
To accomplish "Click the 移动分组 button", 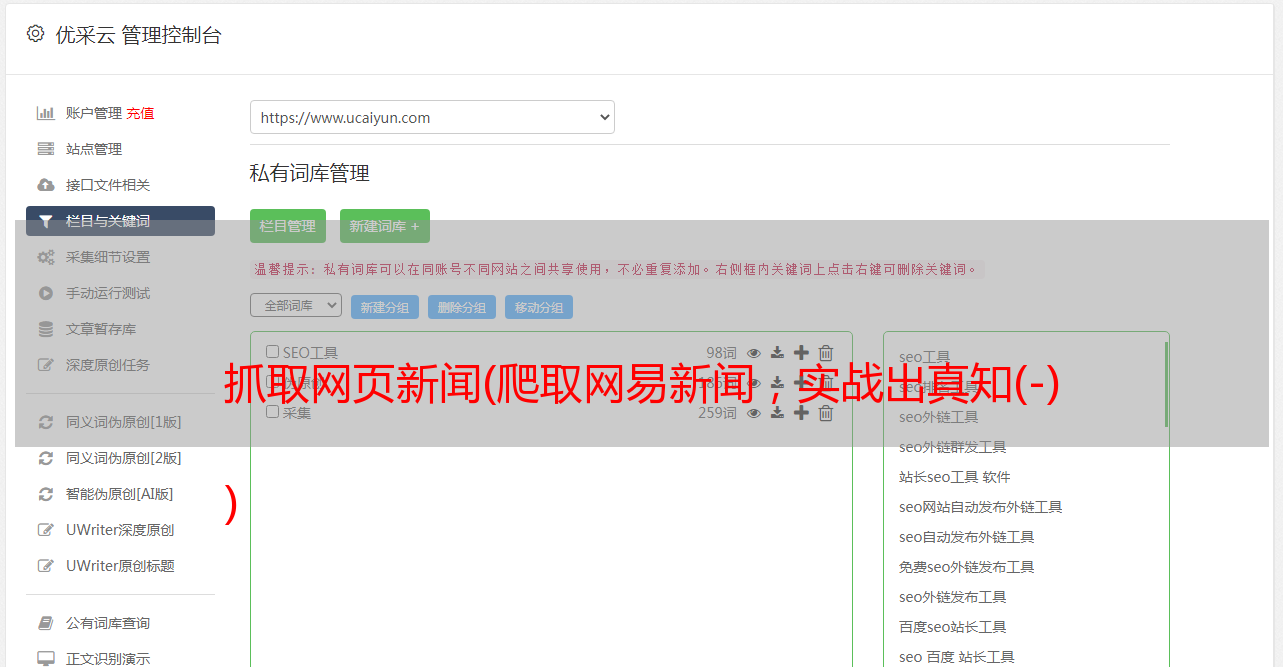I will (539, 307).
